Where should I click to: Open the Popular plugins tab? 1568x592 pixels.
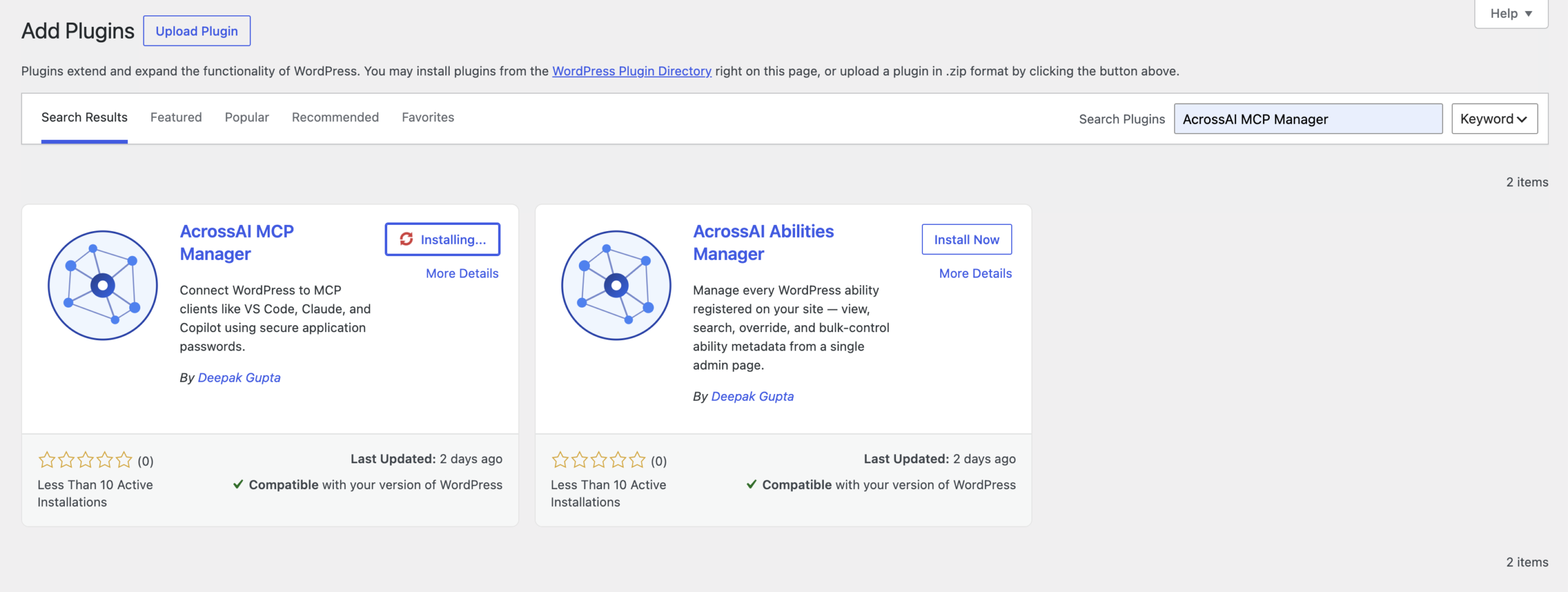point(247,118)
